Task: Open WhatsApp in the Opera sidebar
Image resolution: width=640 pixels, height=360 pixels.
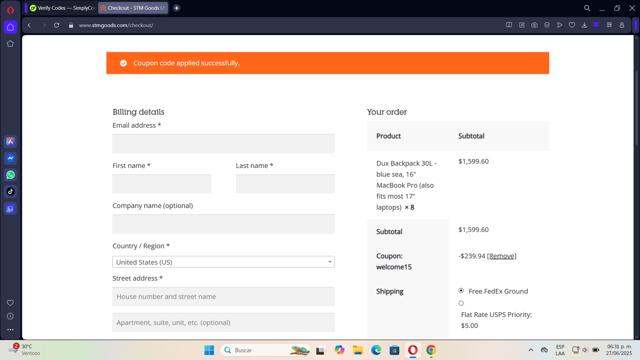Action: point(10,175)
